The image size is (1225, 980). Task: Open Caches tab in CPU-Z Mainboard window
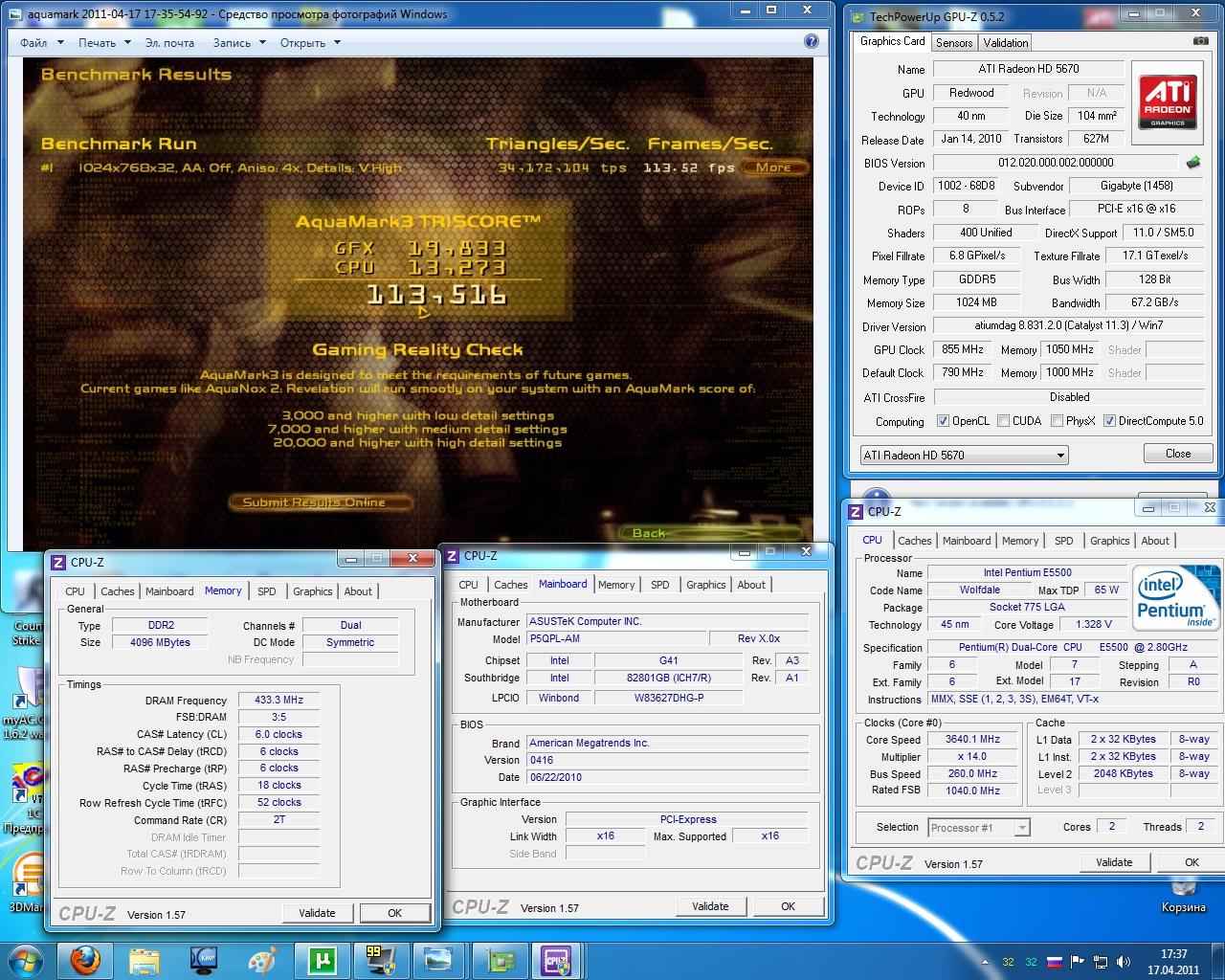(x=510, y=585)
